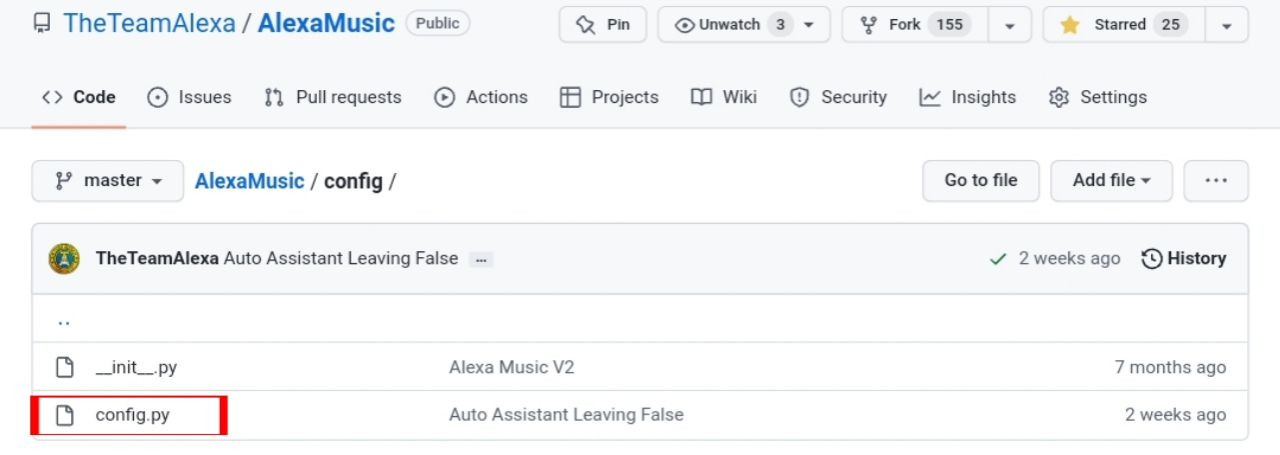This screenshot has width=1280, height=455.
Task: Open the Insights graph tab
Action: coord(968,97)
